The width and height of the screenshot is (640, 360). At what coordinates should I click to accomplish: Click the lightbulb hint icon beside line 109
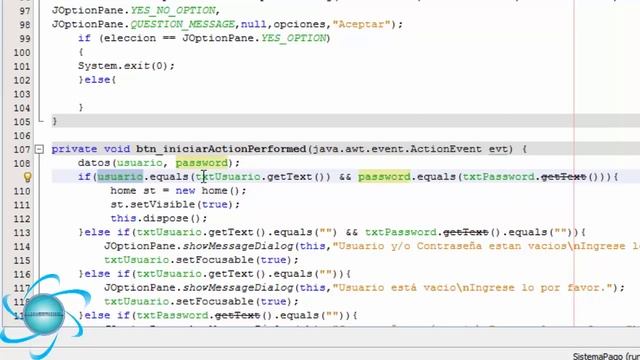click(27, 177)
